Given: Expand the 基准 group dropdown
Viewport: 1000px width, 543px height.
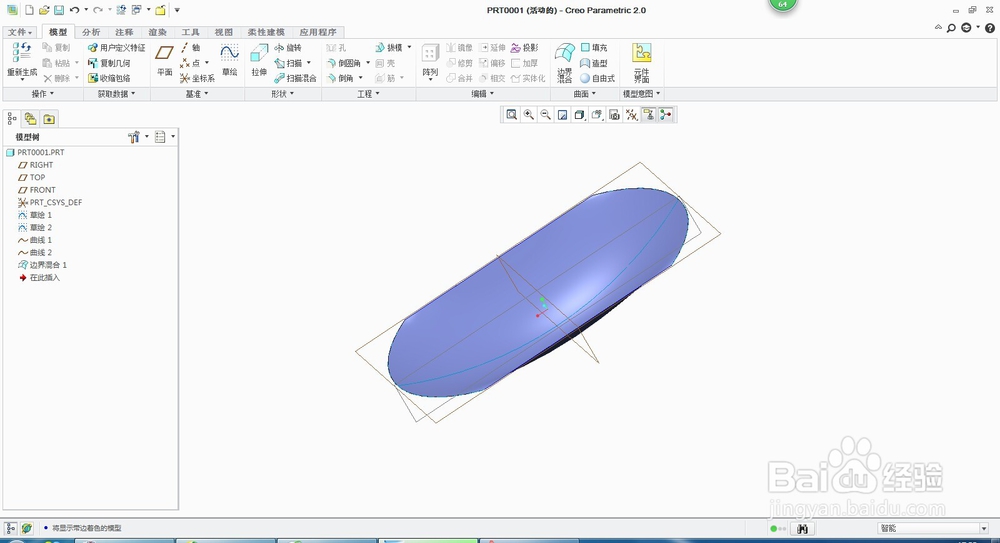Looking at the screenshot, I should pos(197,94).
